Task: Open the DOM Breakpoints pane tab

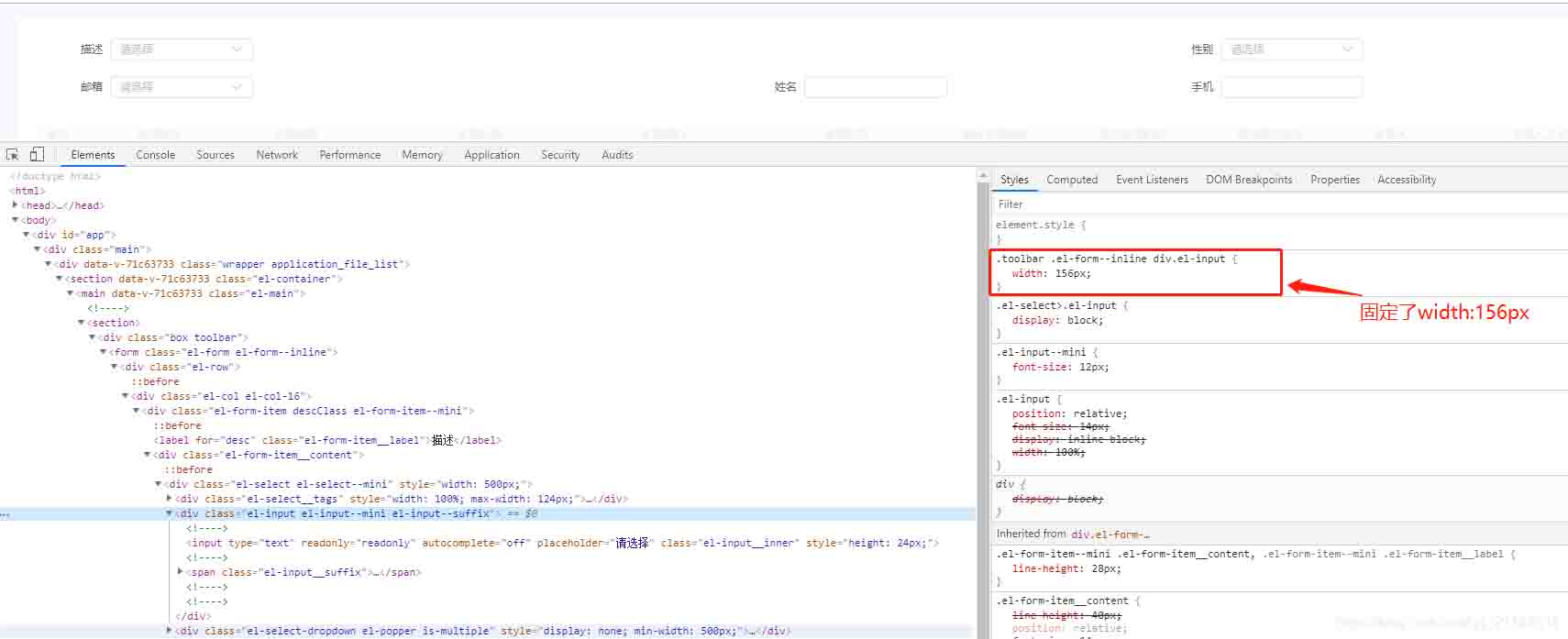Action: 1249,180
